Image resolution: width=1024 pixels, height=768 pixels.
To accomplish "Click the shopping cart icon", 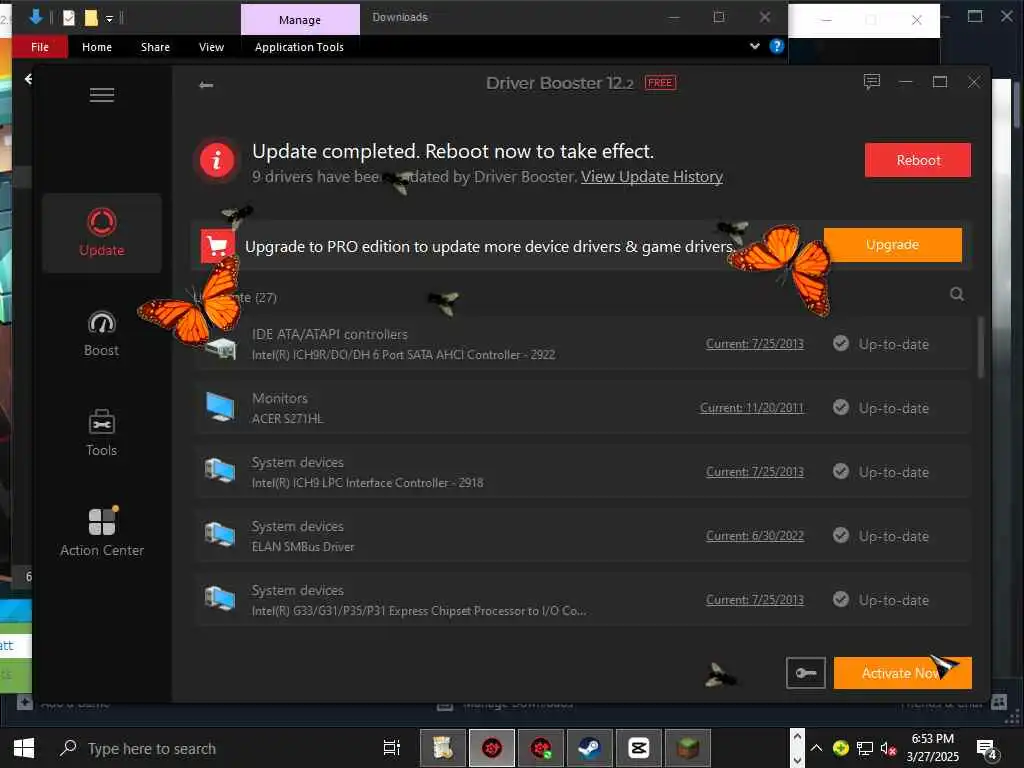I will tap(217, 246).
